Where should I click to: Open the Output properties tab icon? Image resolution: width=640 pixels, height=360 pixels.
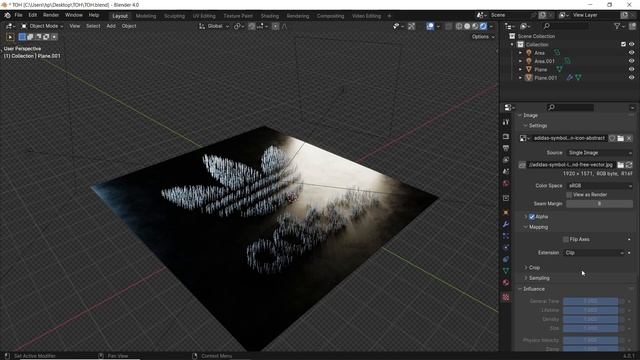click(x=506, y=148)
